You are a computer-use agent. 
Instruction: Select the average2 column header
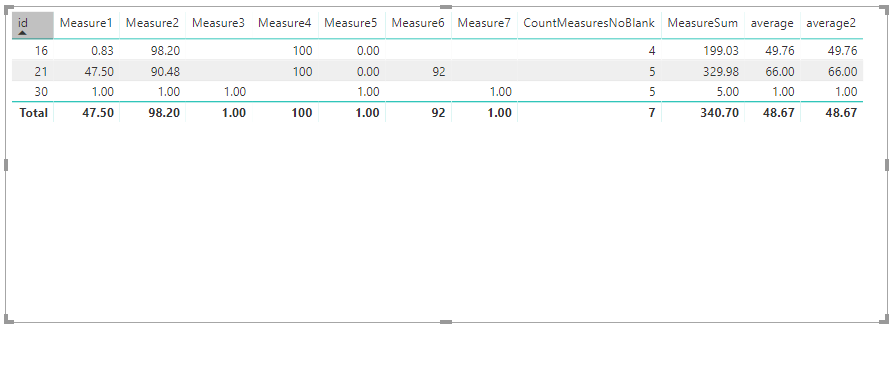click(832, 23)
